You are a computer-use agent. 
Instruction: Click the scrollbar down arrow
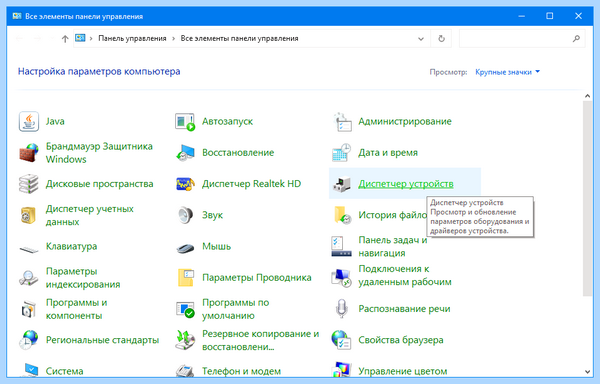pos(587,371)
